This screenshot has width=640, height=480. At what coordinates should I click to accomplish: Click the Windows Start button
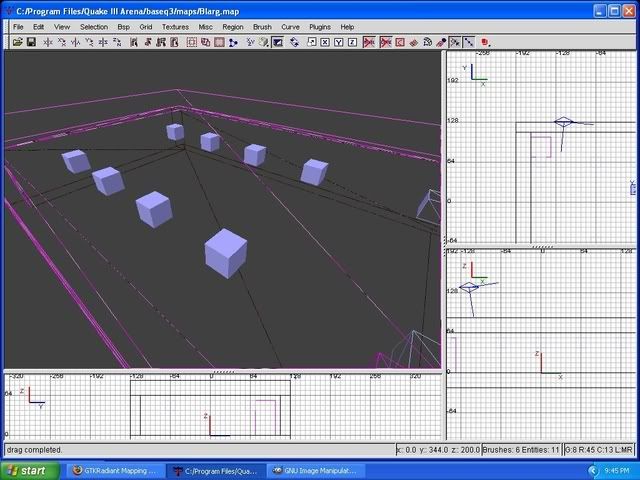(27, 469)
